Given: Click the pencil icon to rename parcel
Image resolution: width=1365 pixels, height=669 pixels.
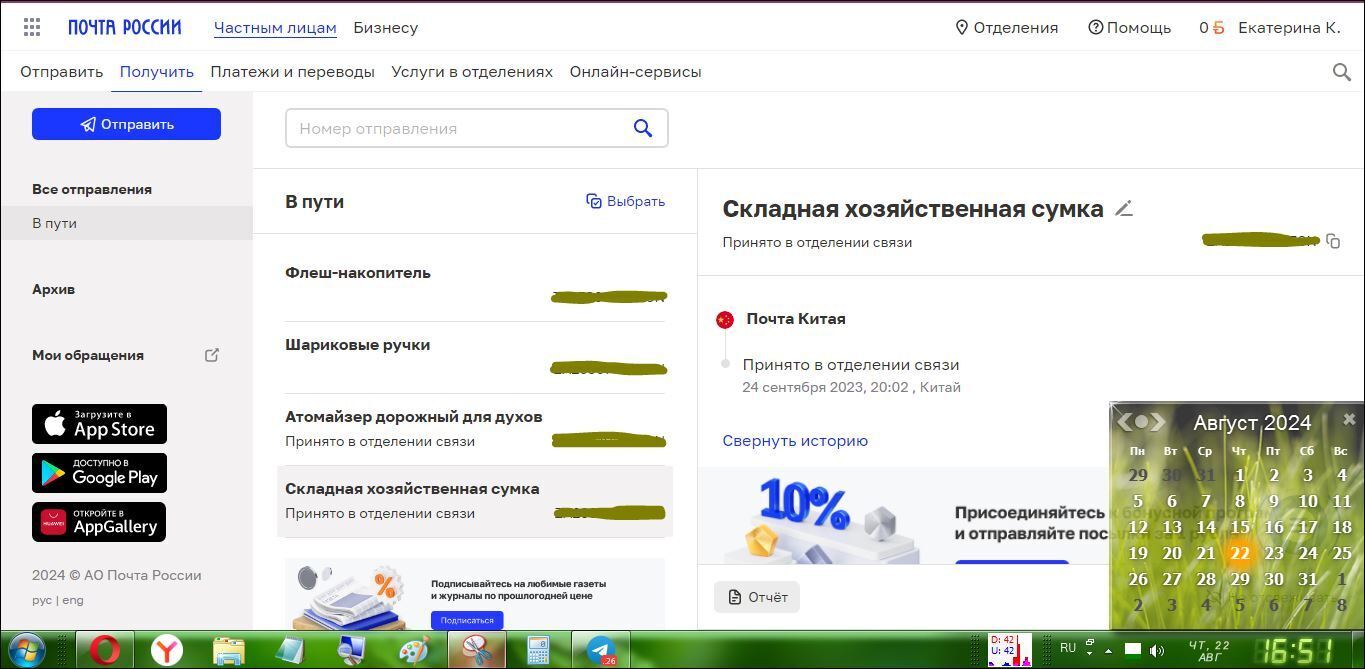Looking at the screenshot, I should click(x=1124, y=209).
